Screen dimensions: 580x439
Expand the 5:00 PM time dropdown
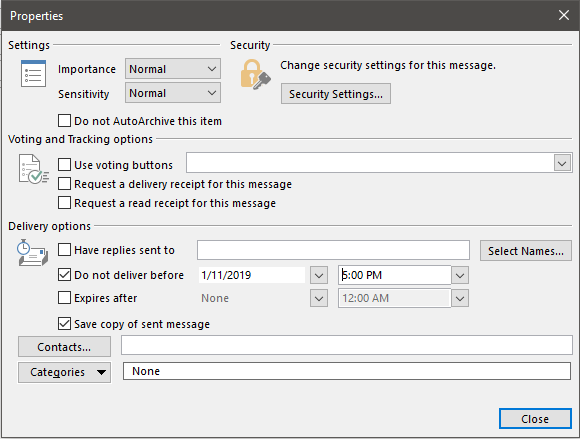click(460, 276)
